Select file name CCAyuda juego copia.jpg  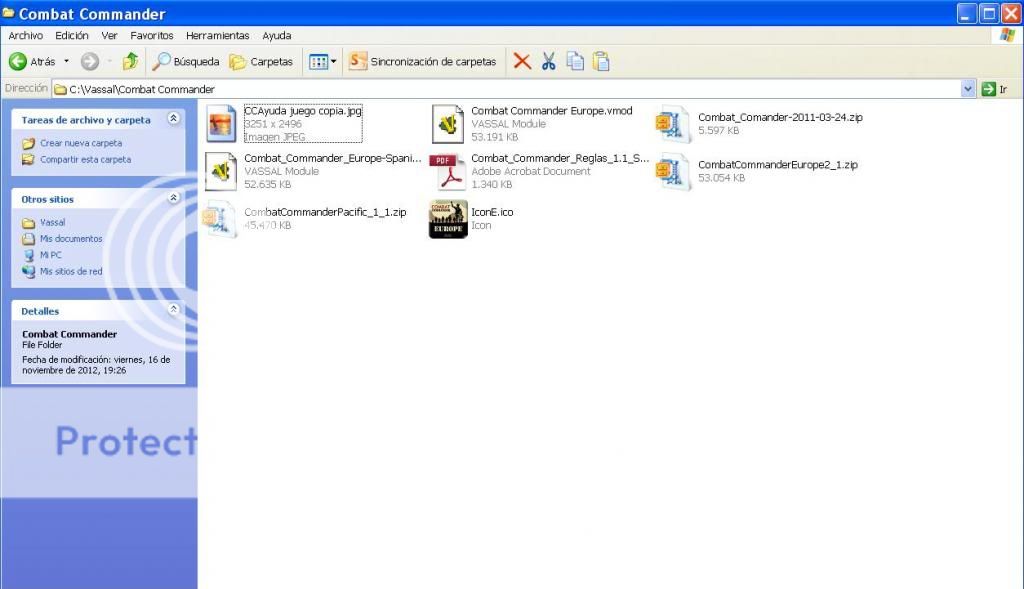point(303,111)
